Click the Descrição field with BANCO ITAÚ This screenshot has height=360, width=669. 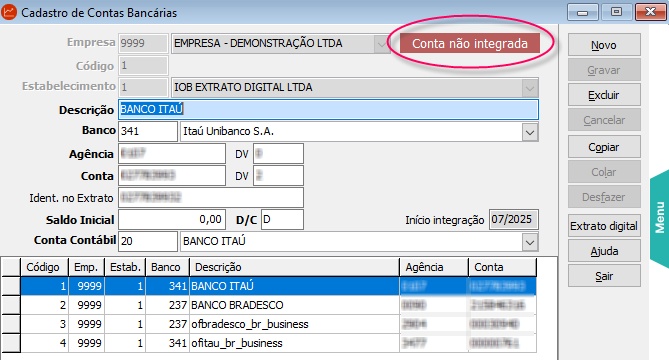[329, 110]
